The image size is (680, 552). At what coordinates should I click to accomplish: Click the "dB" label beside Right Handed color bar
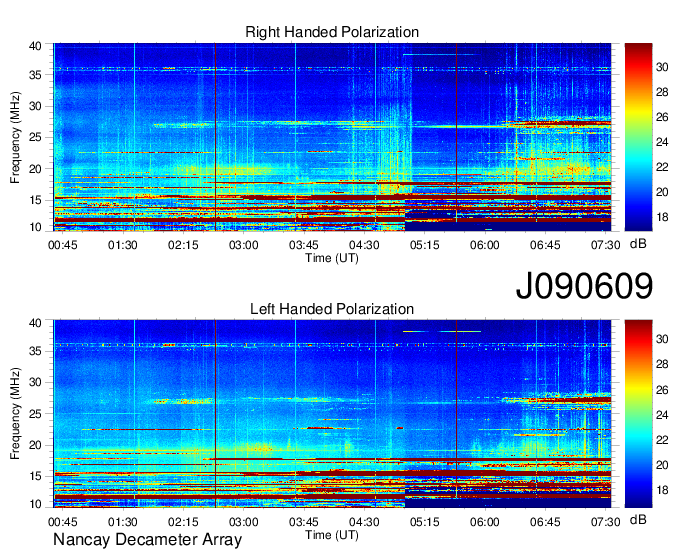(x=638, y=244)
